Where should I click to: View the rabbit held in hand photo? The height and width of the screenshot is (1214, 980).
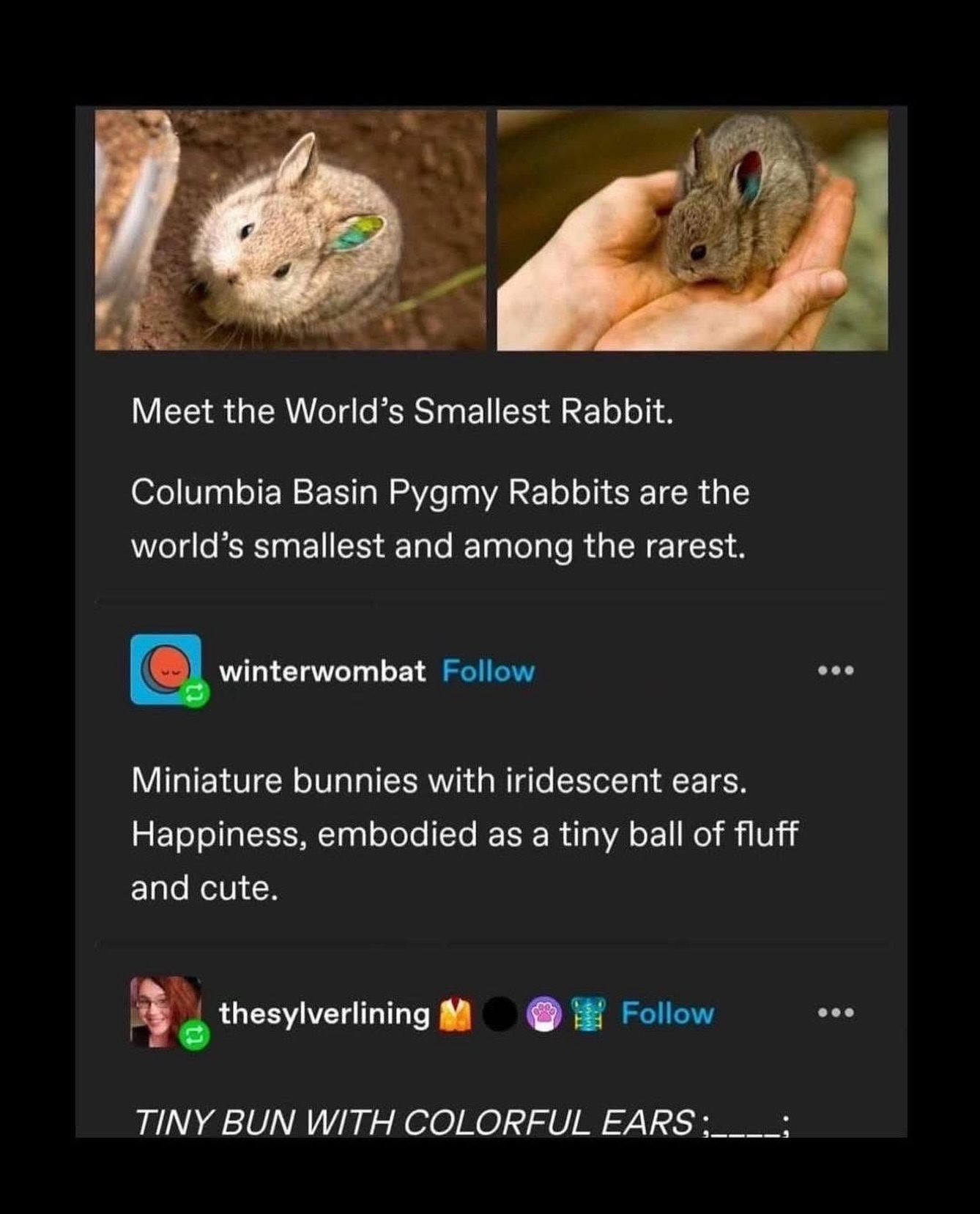(x=693, y=230)
